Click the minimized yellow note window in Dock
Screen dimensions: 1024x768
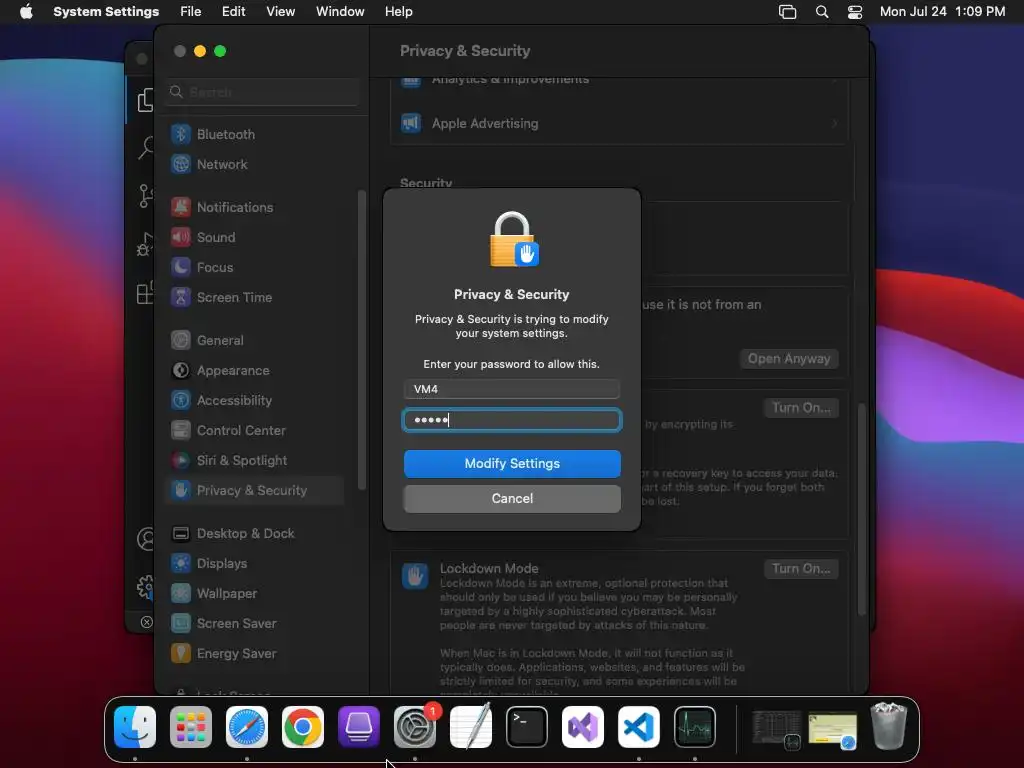[x=833, y=730]
